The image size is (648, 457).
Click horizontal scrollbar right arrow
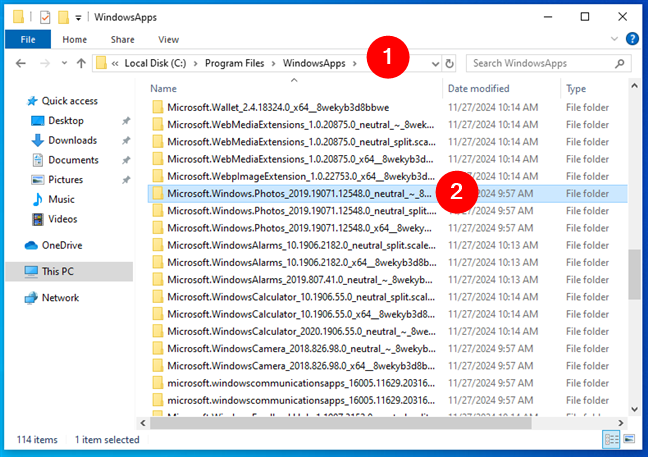click(620, 423)
